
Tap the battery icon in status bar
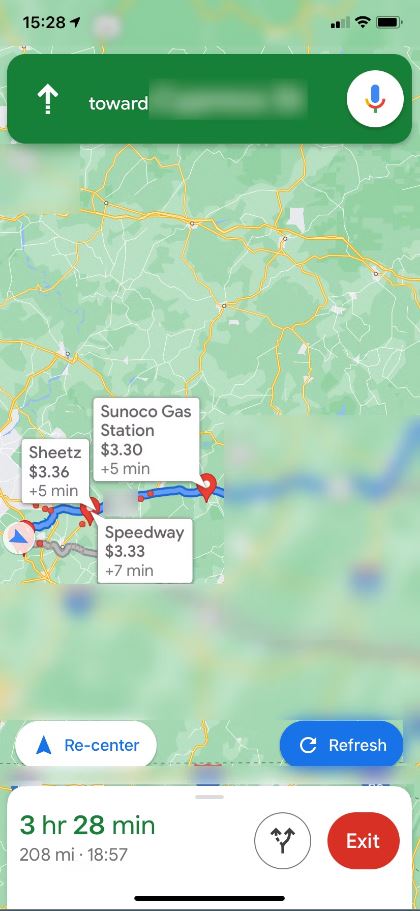click(x=389, y=23)
